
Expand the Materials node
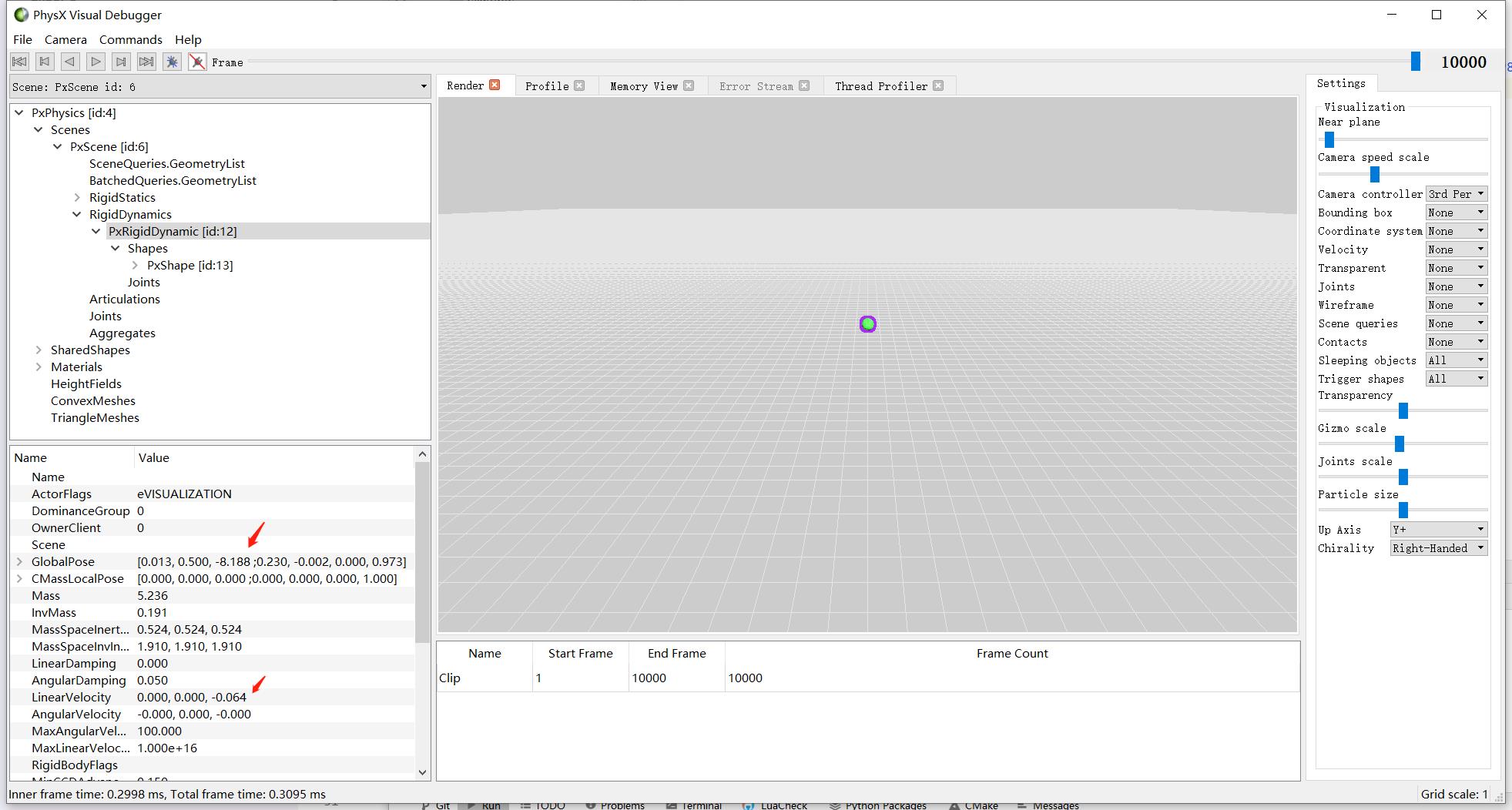(39, 367)
